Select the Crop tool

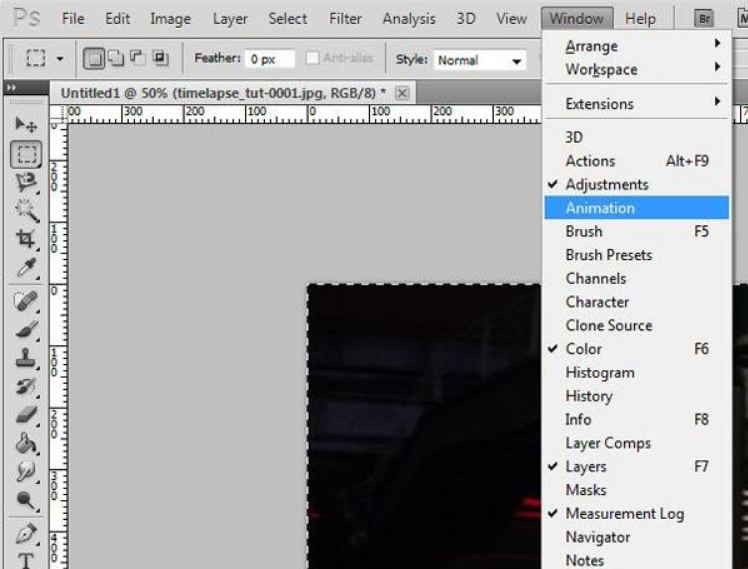coord(26,239)
